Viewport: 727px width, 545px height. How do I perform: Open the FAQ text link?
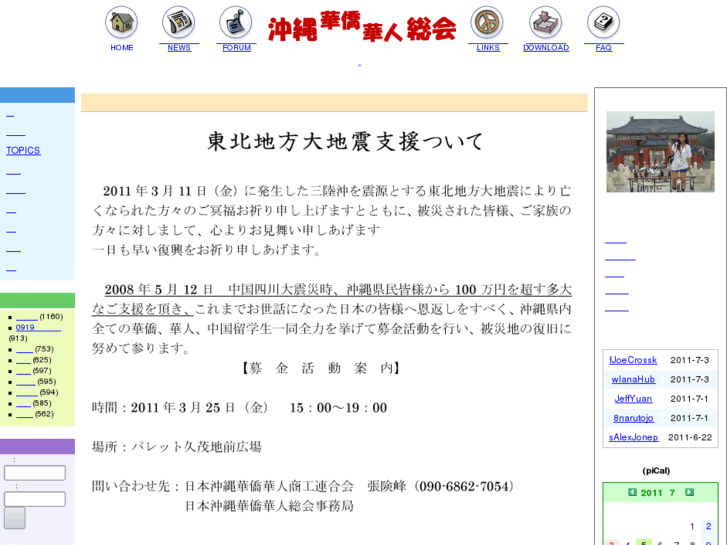point(603,48)
